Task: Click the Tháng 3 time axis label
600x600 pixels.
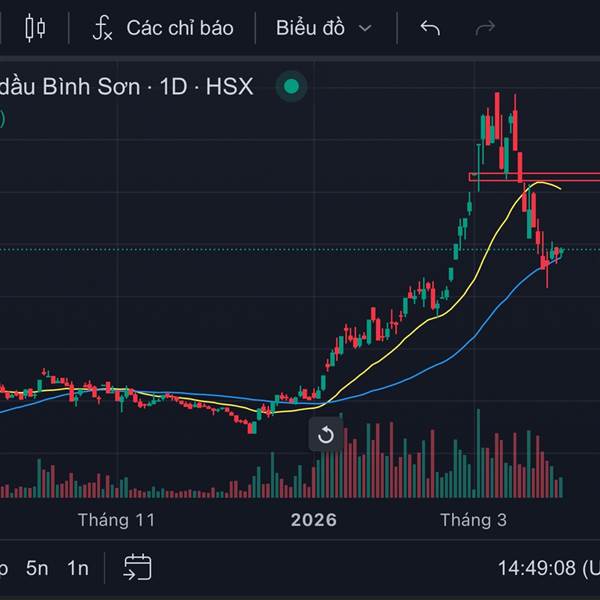Action: [466, 520]
